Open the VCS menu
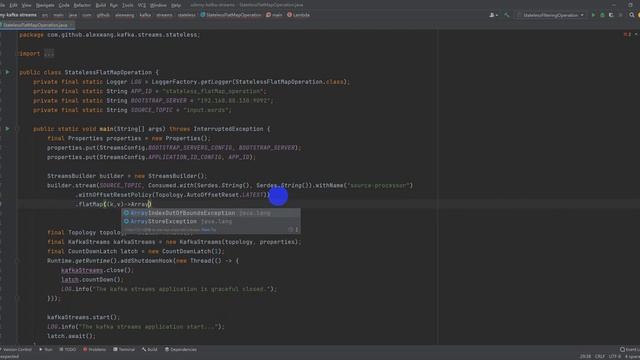 click(142, 5)
